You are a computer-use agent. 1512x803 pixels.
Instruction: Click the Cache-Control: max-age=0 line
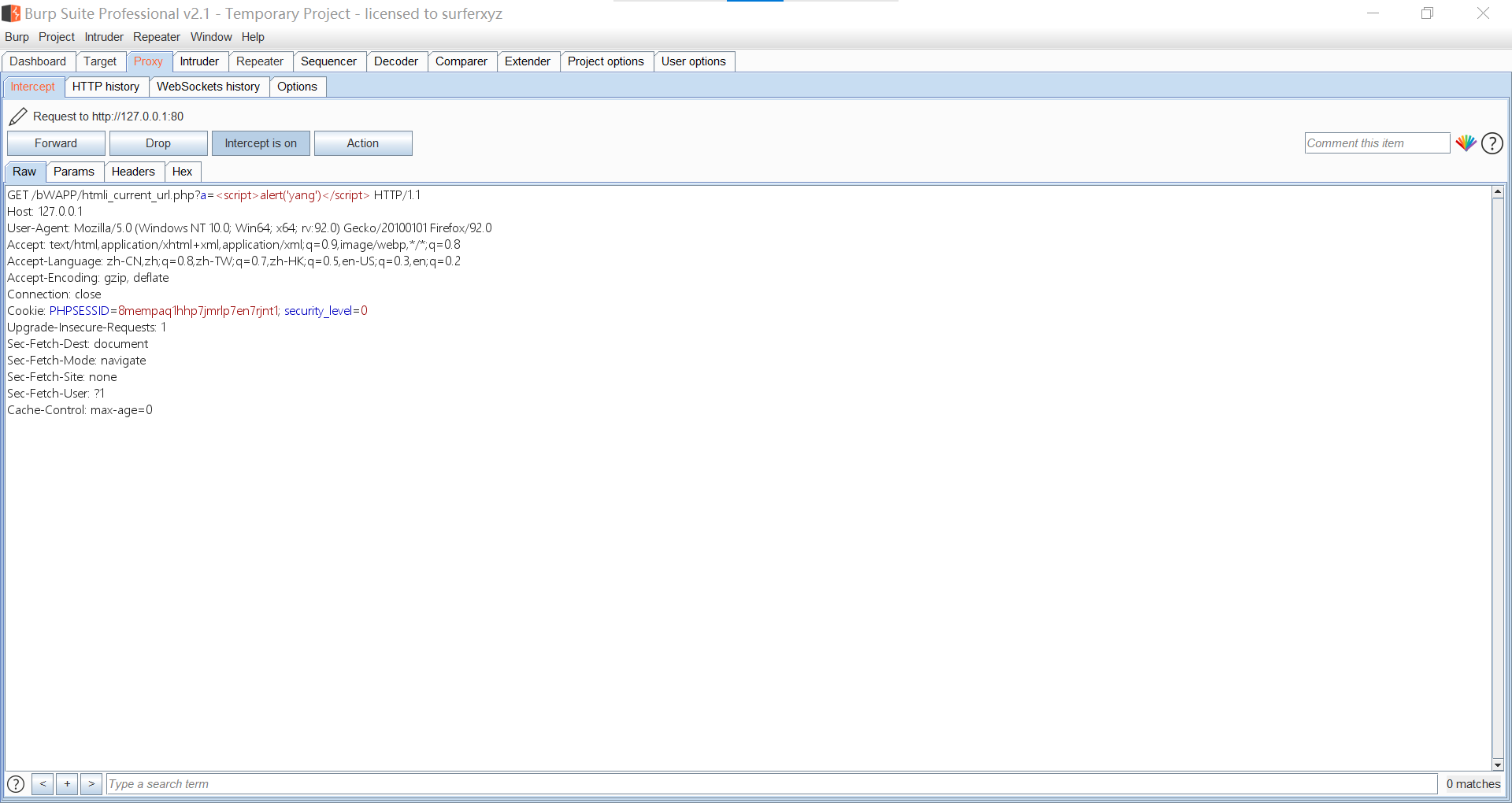80,410
